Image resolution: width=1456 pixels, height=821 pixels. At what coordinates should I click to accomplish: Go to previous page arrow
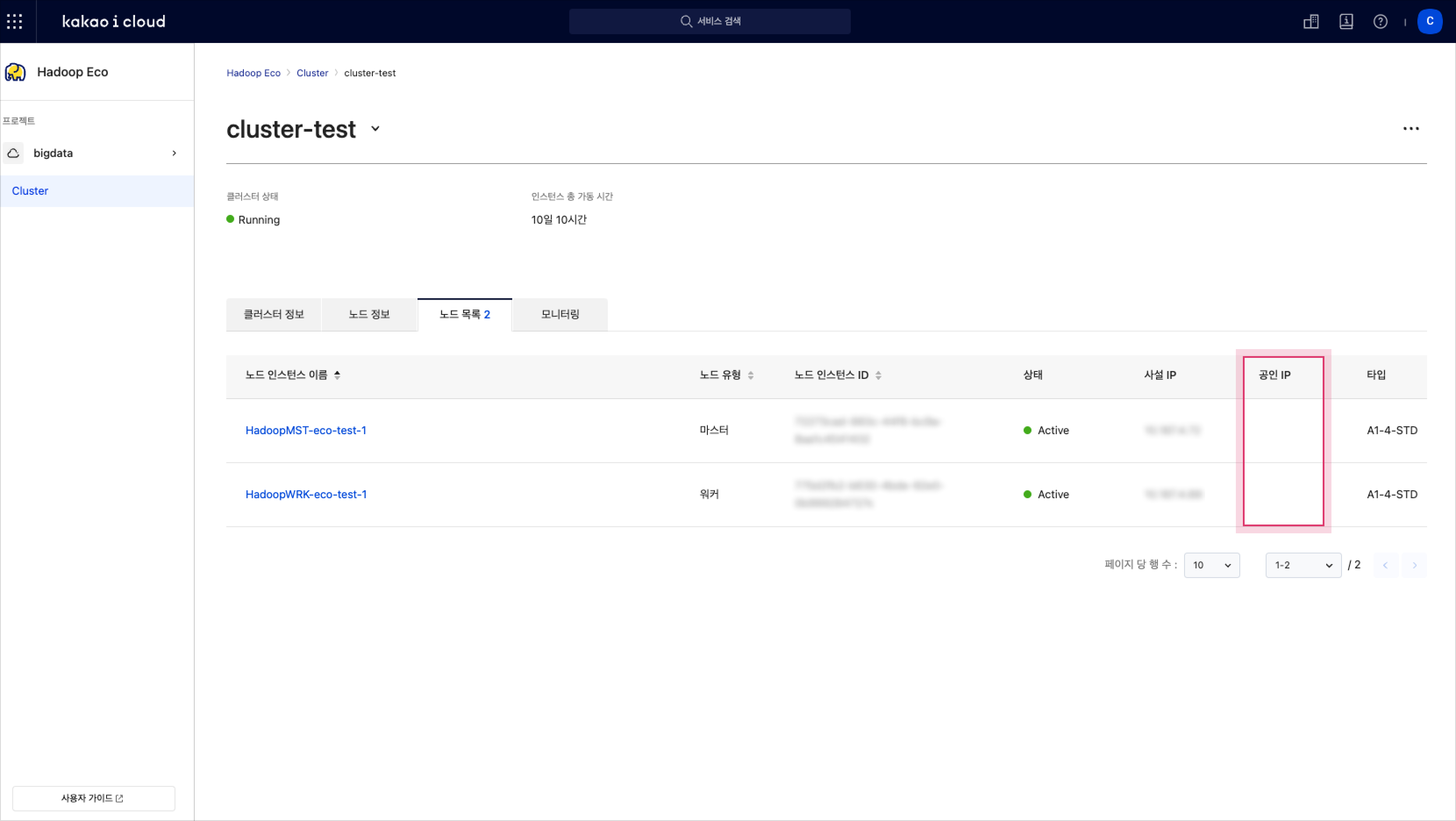point(1385,565)
